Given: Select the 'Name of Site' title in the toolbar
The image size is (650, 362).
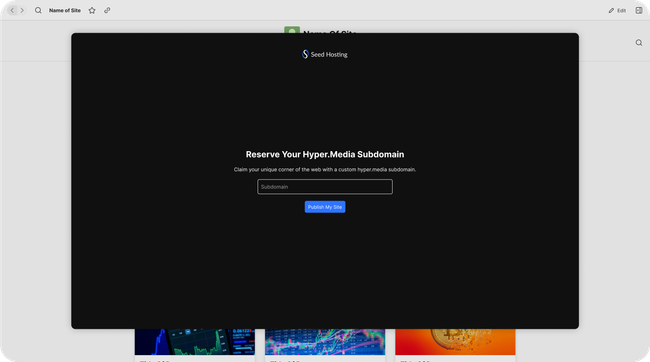Looking at the screenshot, I should tap(65, 10).
